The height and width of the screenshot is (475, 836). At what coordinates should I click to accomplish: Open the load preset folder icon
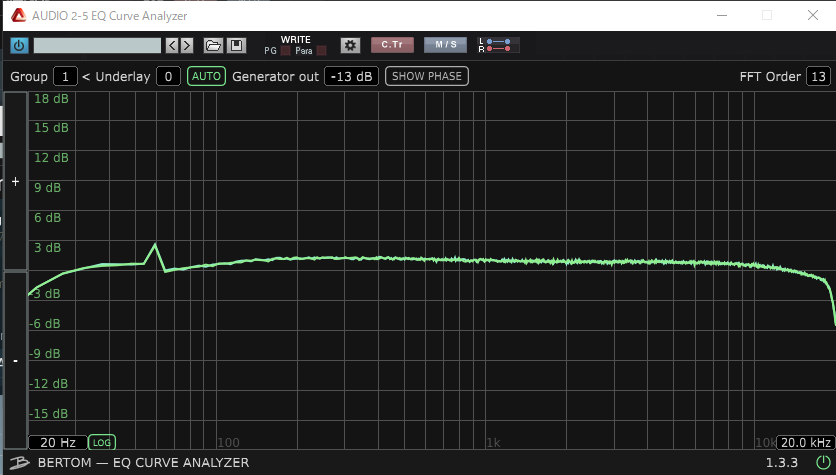213,45
